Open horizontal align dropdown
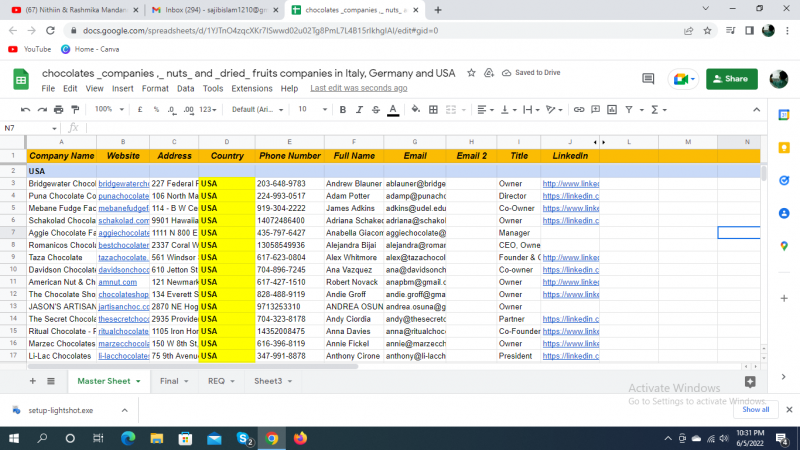 pyautogui.click(x=485, y=110)
